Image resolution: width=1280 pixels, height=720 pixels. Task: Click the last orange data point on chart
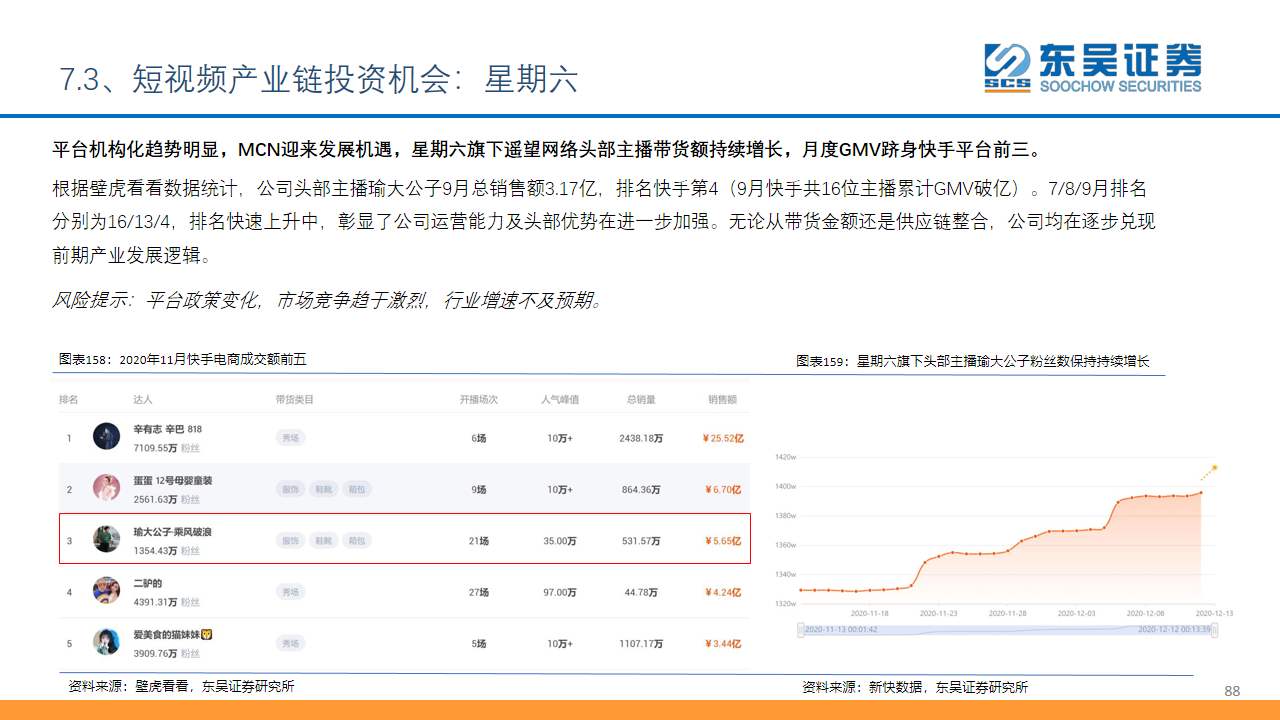tap(1200, 492)
